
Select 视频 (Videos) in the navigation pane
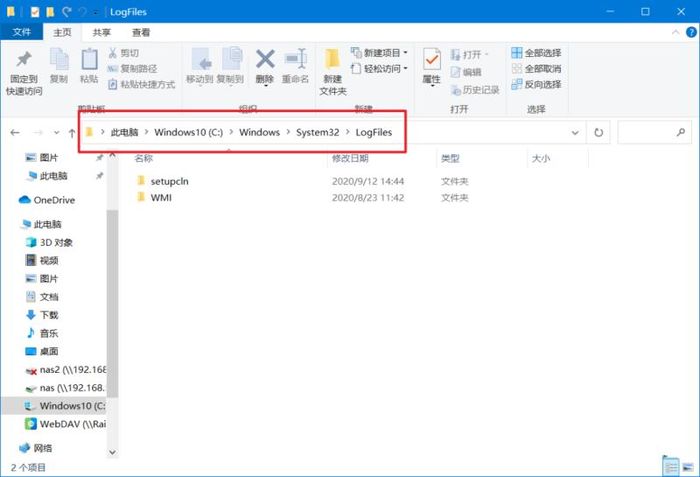(42, 260)
